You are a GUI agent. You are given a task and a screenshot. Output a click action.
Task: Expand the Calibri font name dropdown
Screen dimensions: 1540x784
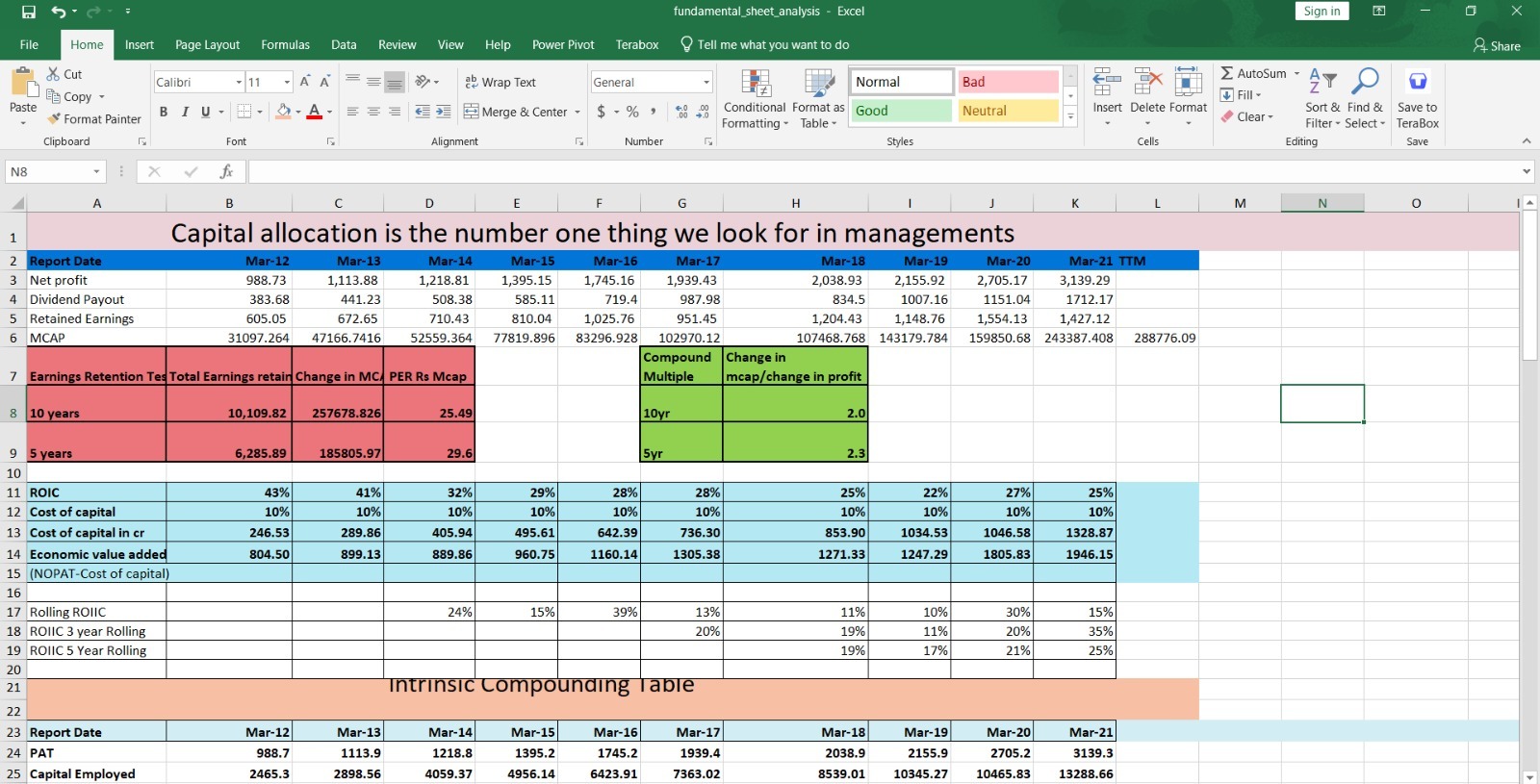tap(239, 83)
